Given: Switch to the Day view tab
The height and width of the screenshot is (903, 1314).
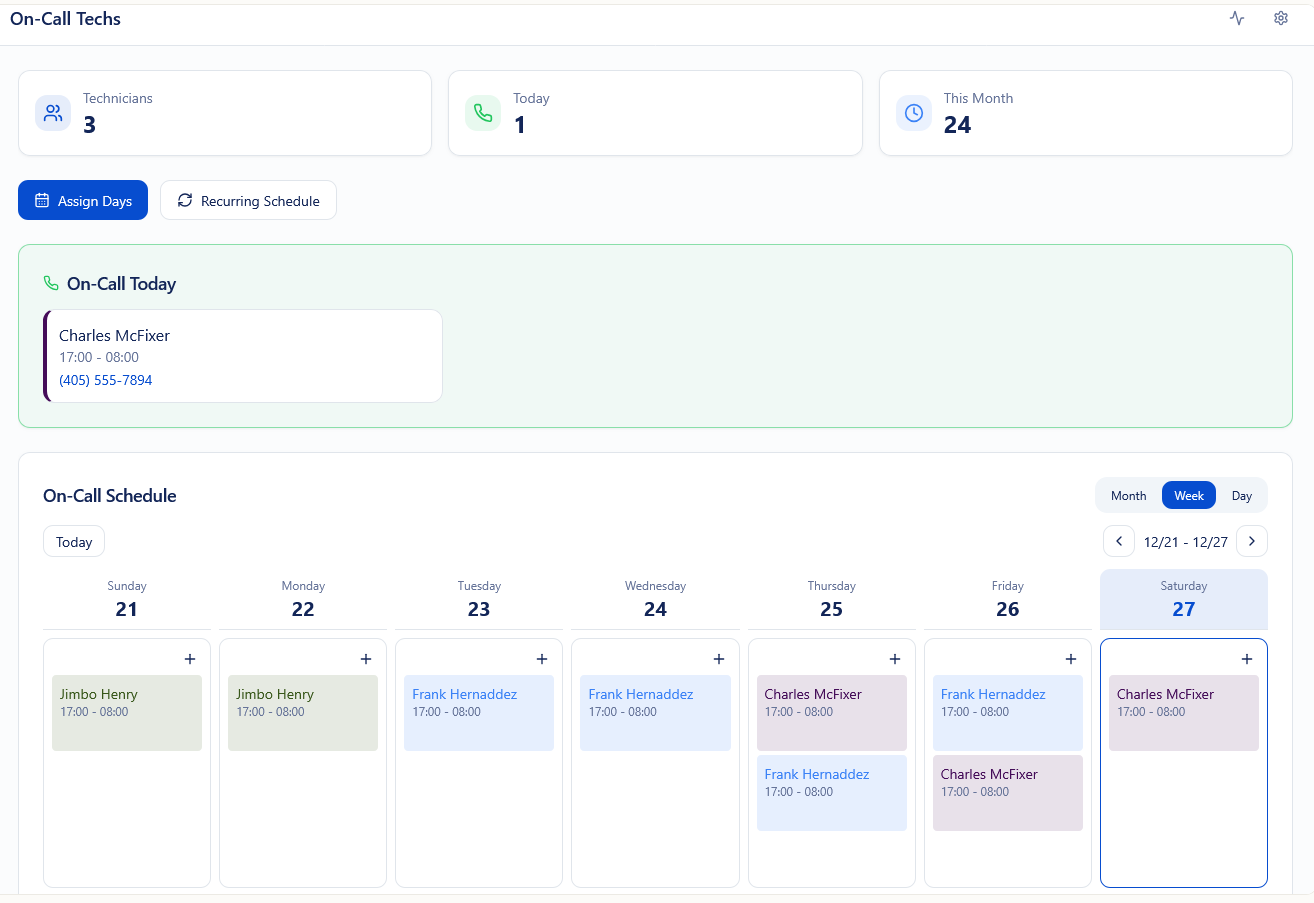Looking at the screenshot, I should [1242, 495].
